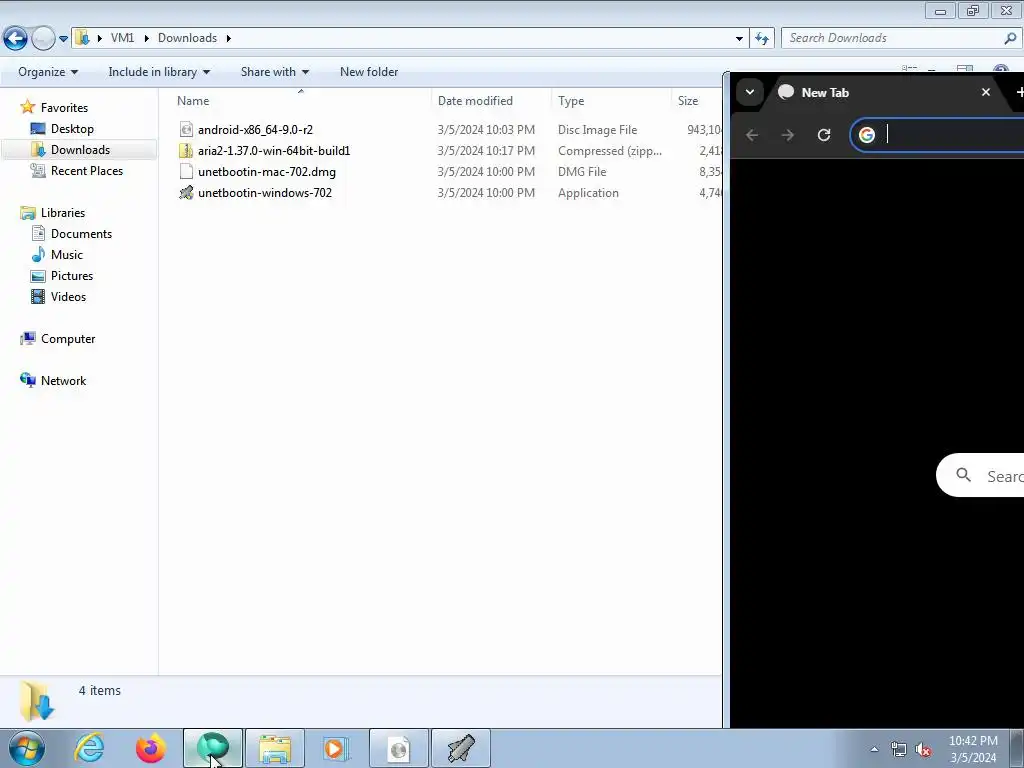Image resolution: width=1024 pixels, height=768 pixels.
Task: Click the Explorer forward navigation button
Action: tap(43, 39)
